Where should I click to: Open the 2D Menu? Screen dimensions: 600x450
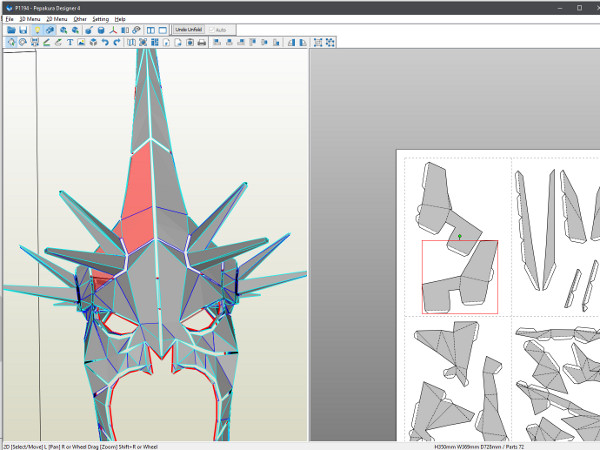[57, 19]
